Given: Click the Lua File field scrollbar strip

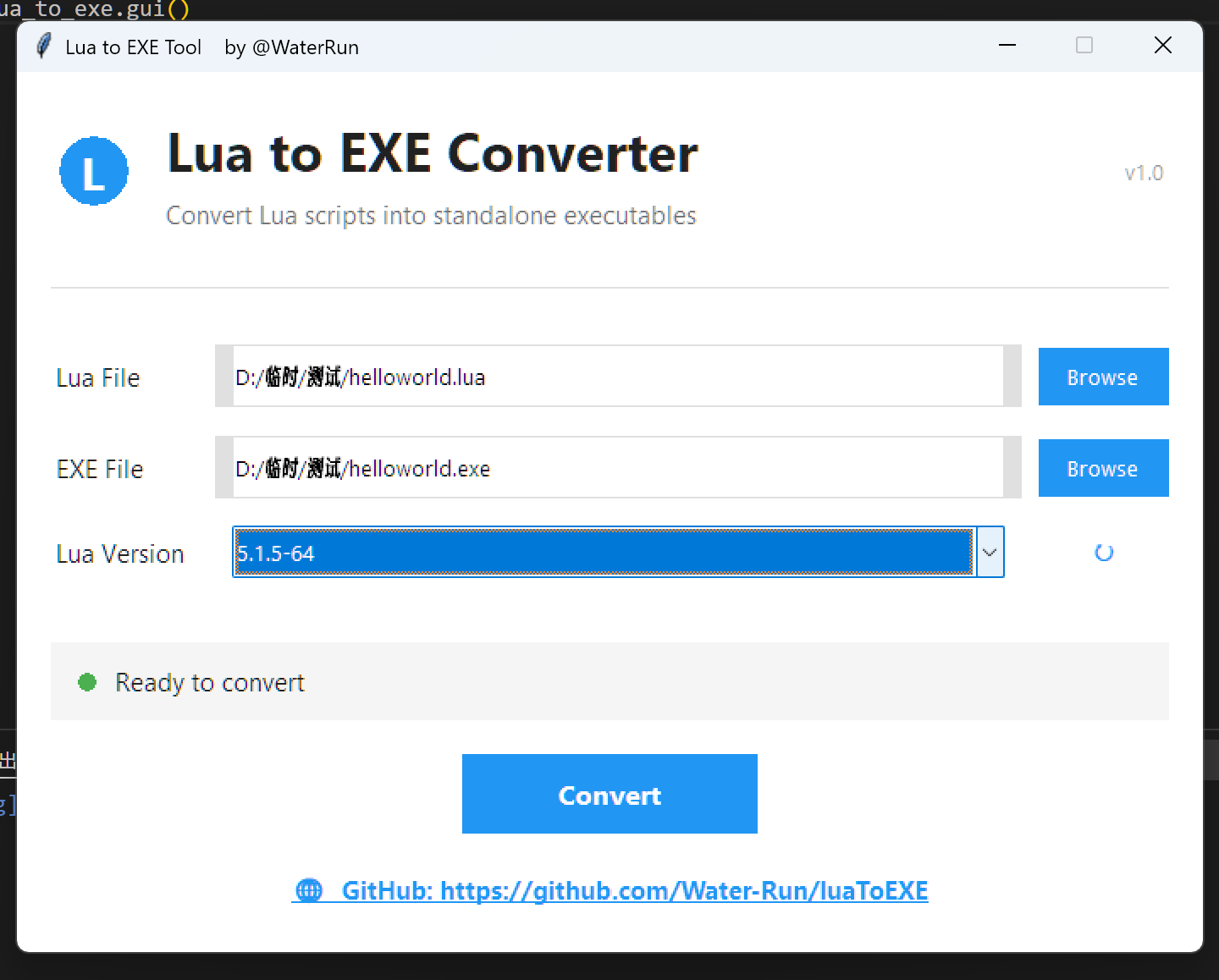Looking at the screenshot, I should (x=1012, y=377).
